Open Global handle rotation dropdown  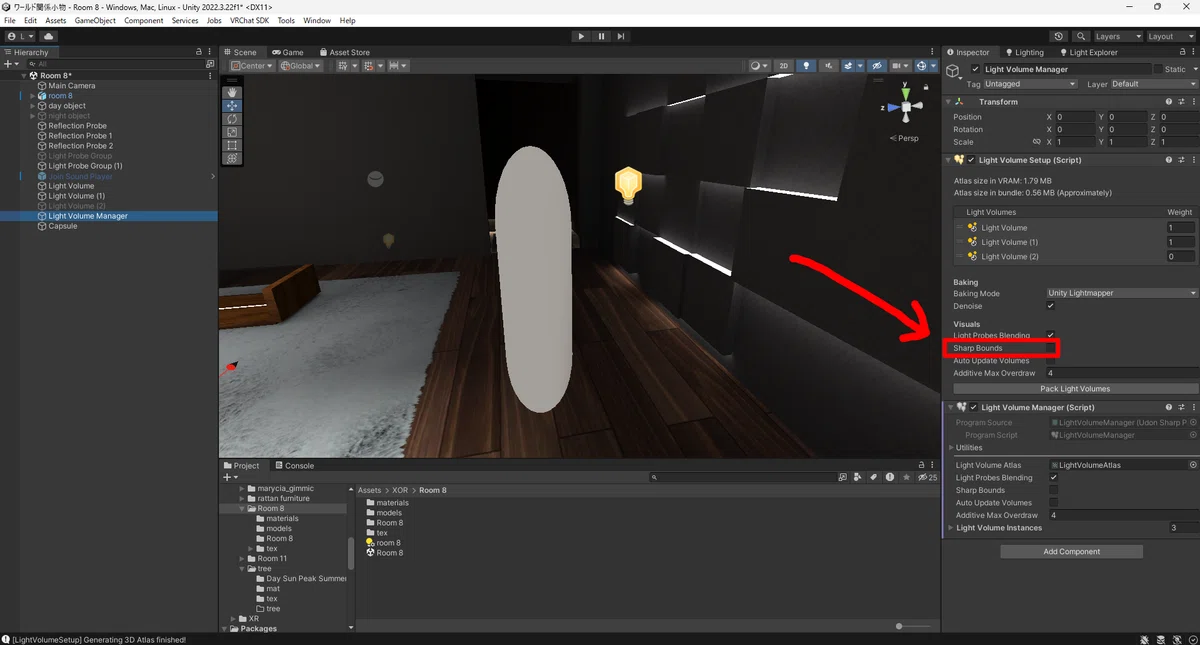point(300,66)
